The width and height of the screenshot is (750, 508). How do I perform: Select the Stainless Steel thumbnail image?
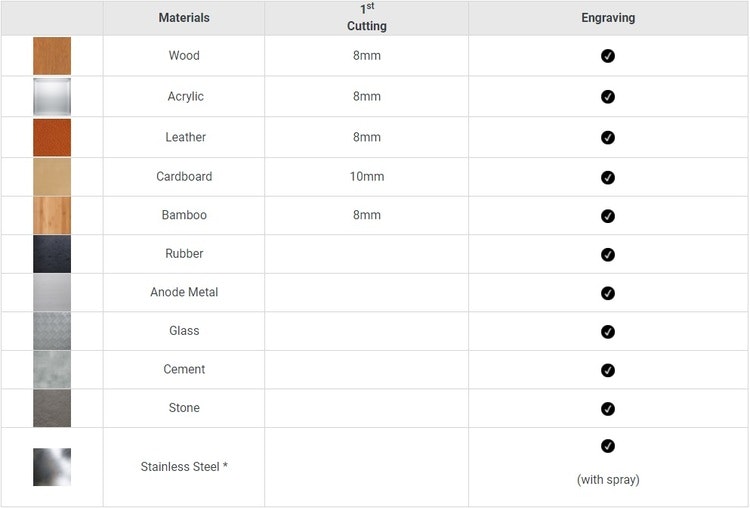coord(52,467)
